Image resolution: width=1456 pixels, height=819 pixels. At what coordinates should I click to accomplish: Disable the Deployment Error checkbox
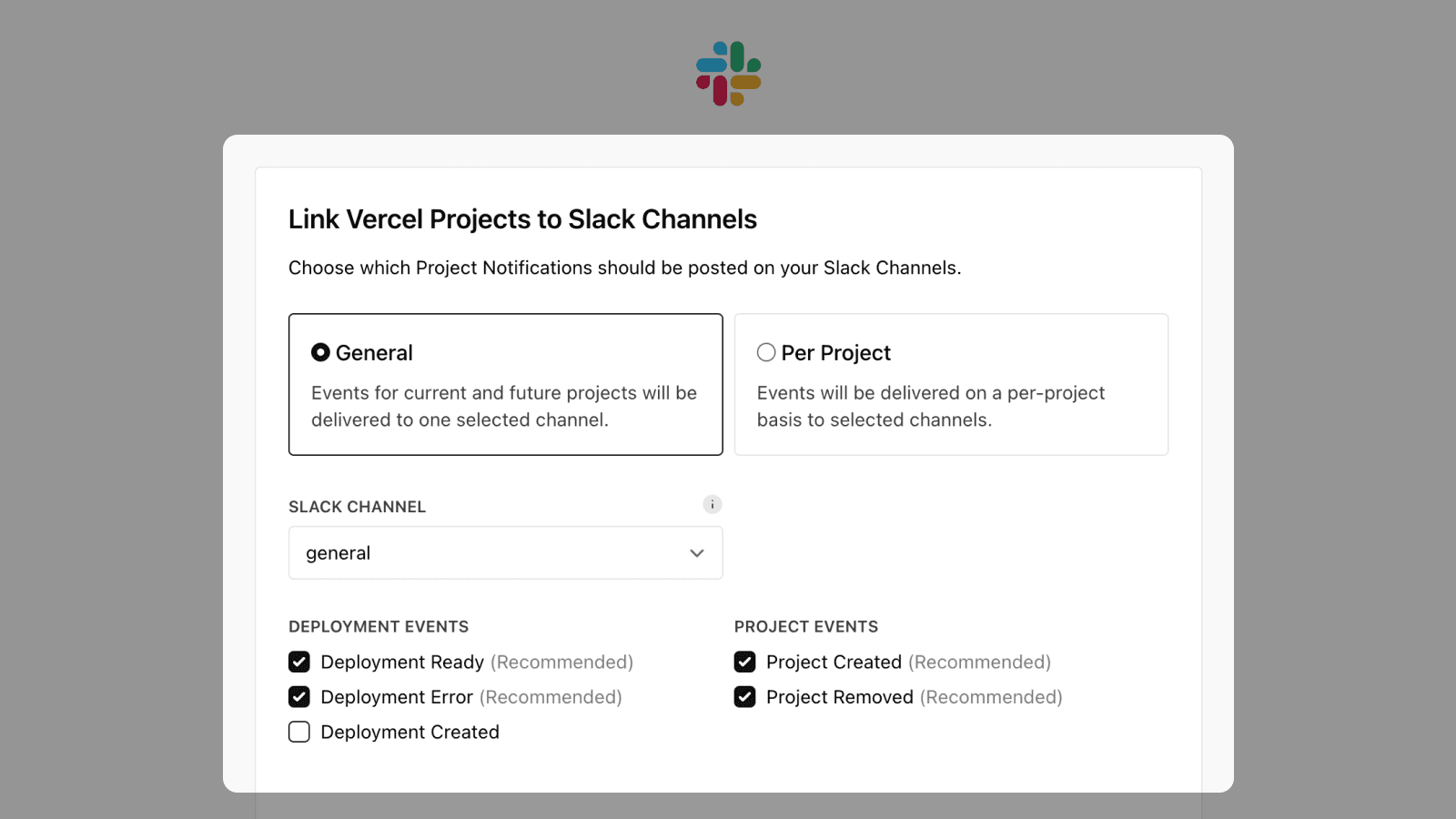click(x=299, y=697)
